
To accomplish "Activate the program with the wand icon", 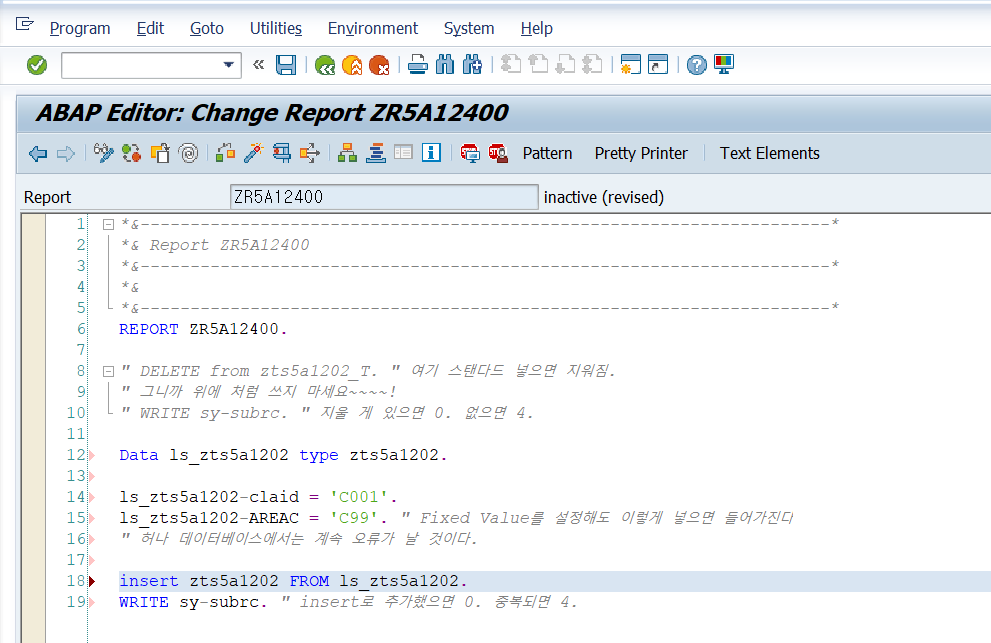I will point(253,153).
